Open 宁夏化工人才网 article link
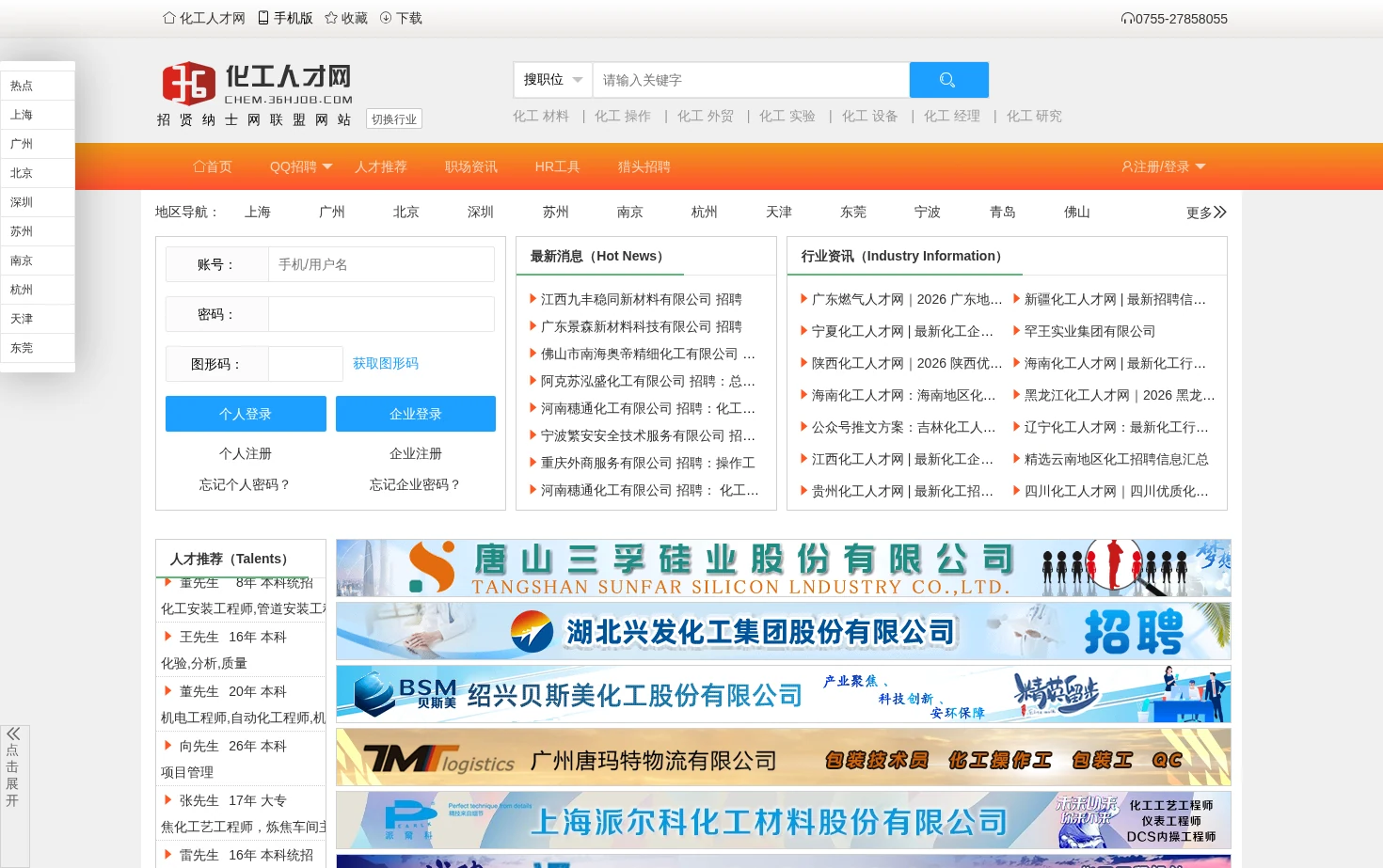The image size is (1383, 868). click(x=902, y=331)
